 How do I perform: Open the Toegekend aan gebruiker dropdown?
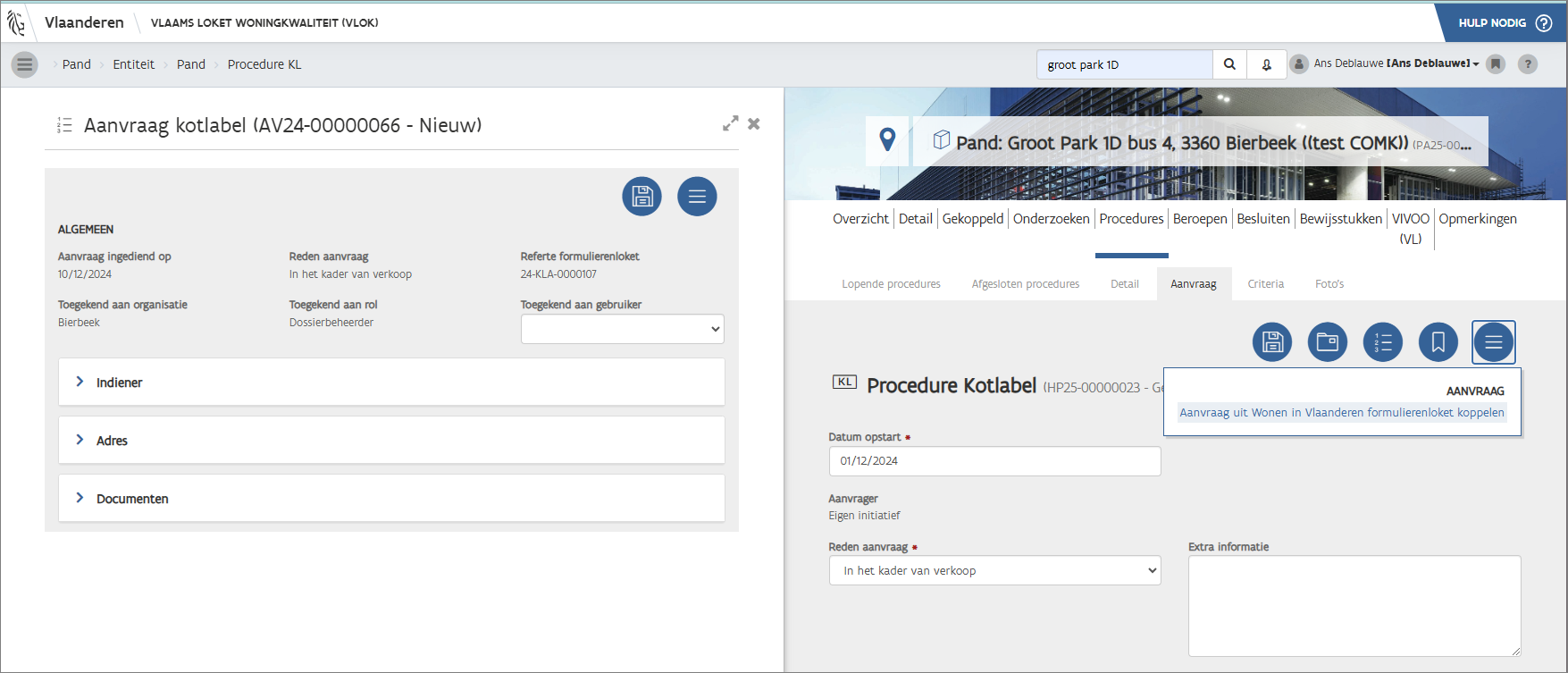[x=622, y=329]
